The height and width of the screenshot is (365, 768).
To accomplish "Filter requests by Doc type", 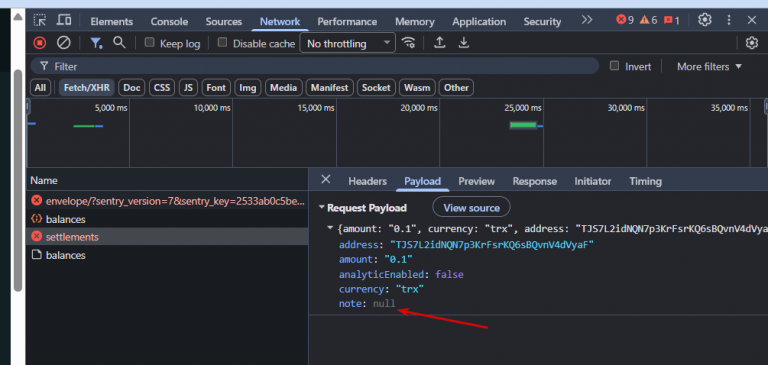I will [132, 88].
